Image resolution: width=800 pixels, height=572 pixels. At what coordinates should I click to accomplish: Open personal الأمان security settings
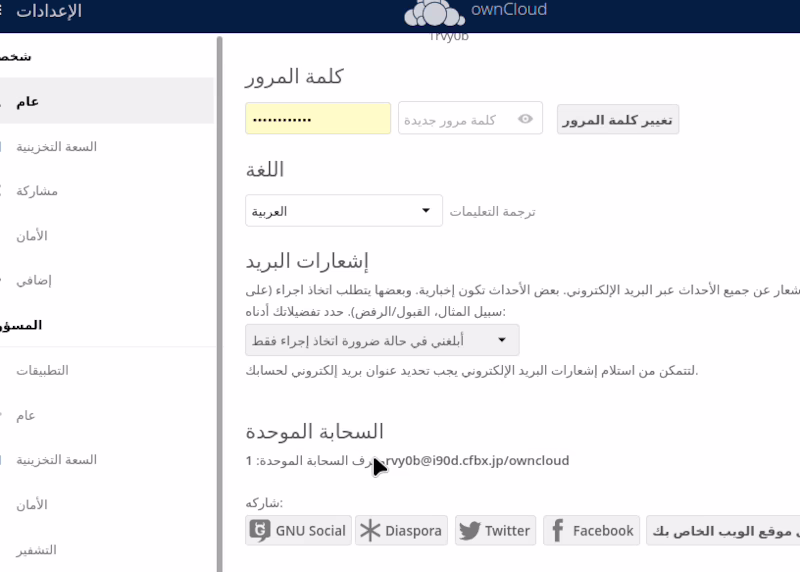click(x=32, y=236)
